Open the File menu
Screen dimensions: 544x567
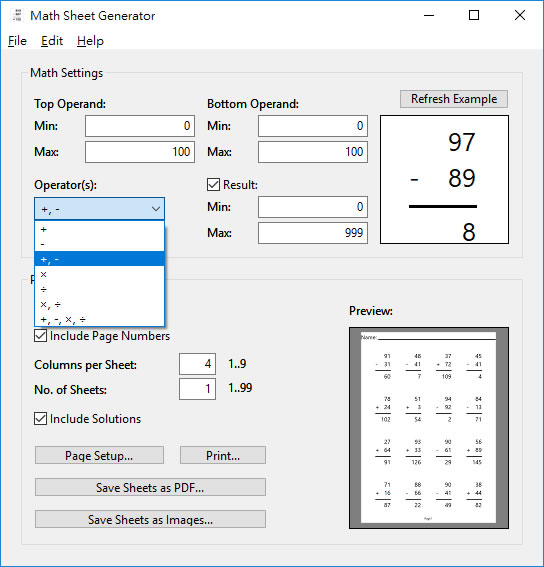click(x=17, y=41)
